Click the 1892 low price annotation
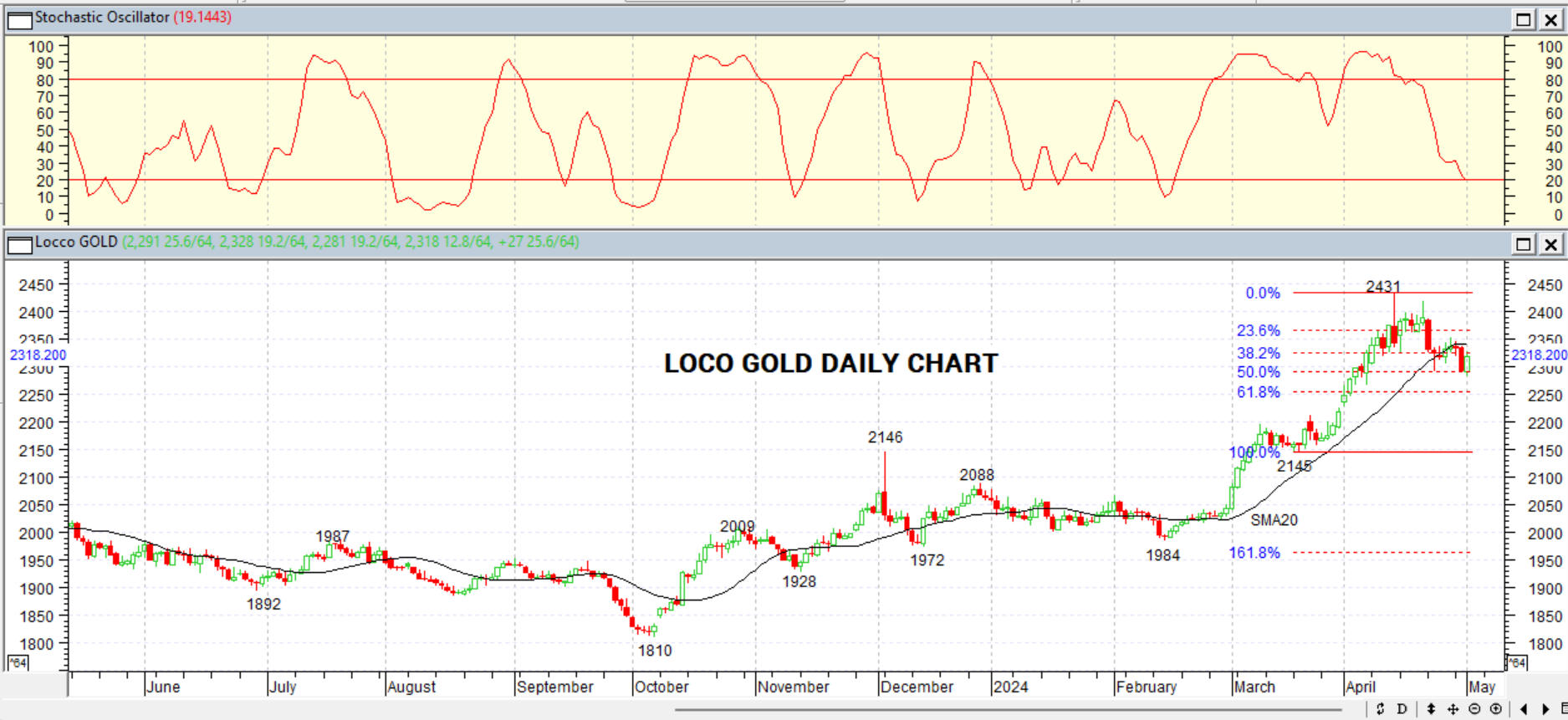The width and height of the screenshot is (1568, 720). click(x=263, y=605)
